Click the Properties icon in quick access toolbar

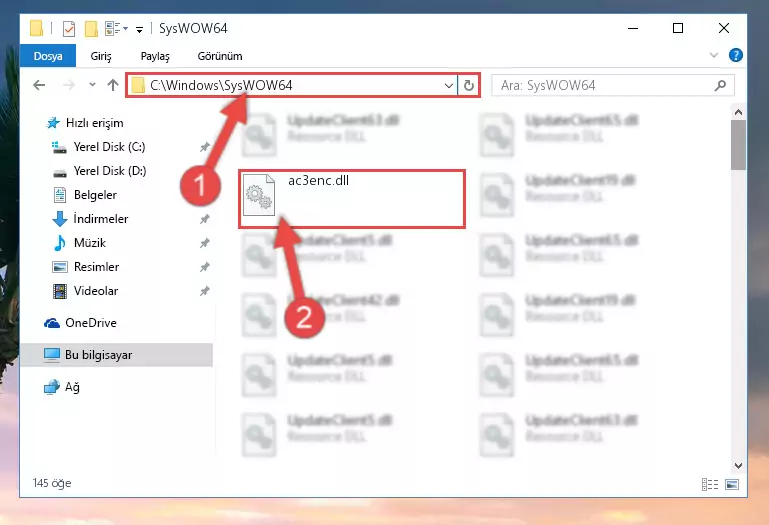click(x=69, y=29)
